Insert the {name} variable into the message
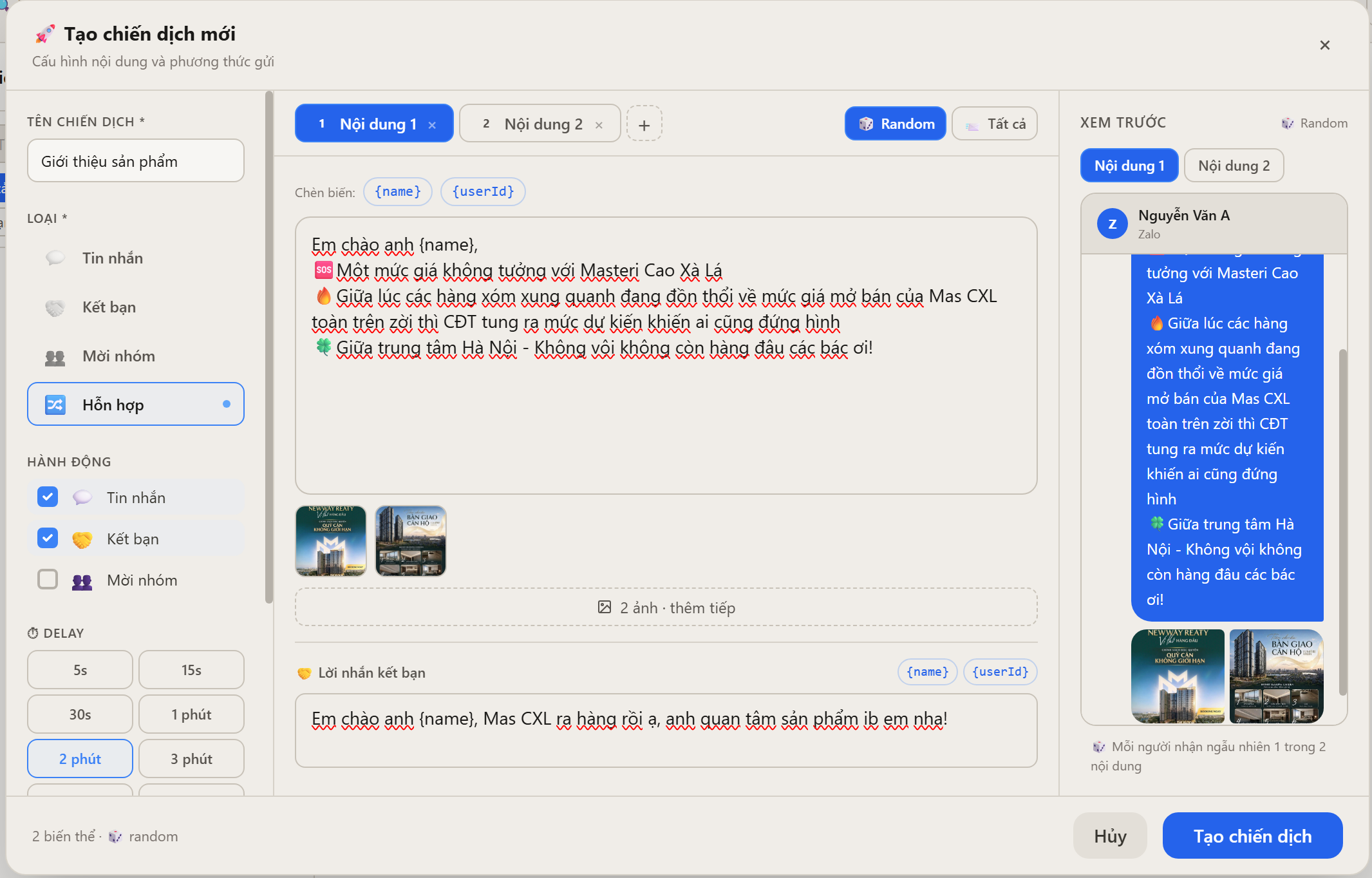 click(x=398, y=192)
